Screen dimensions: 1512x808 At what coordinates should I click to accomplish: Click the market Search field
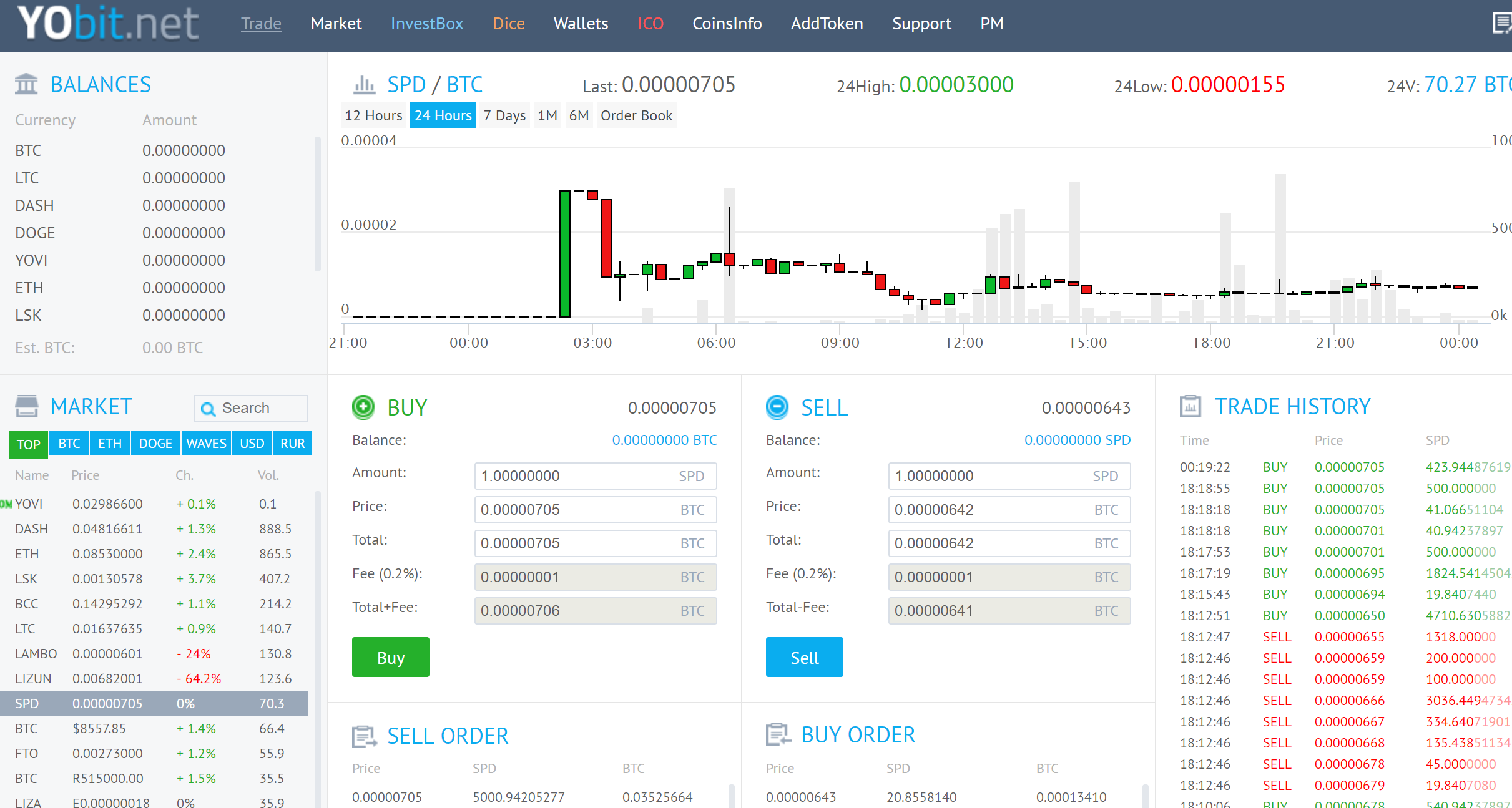pos(251,408)
